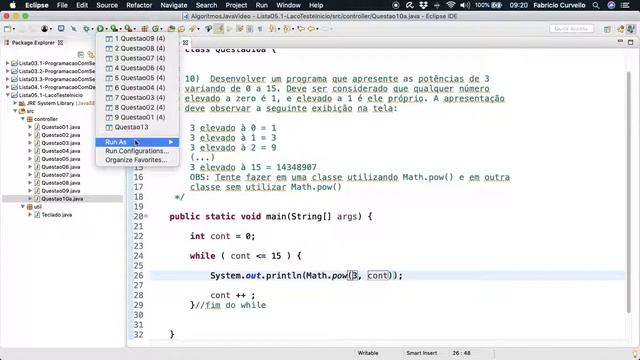Click the Coverage run icon
This screenshot has width=640, height=360.
(114, 29)
